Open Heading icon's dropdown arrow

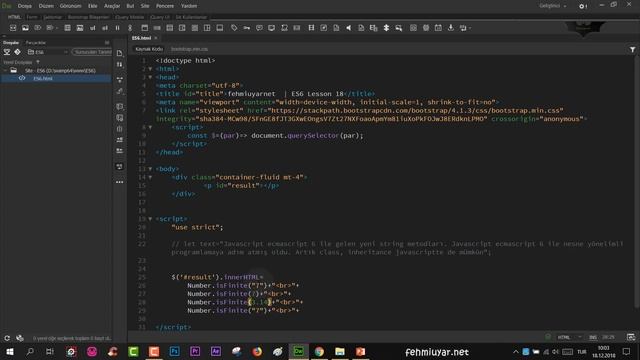coord(56,28)
